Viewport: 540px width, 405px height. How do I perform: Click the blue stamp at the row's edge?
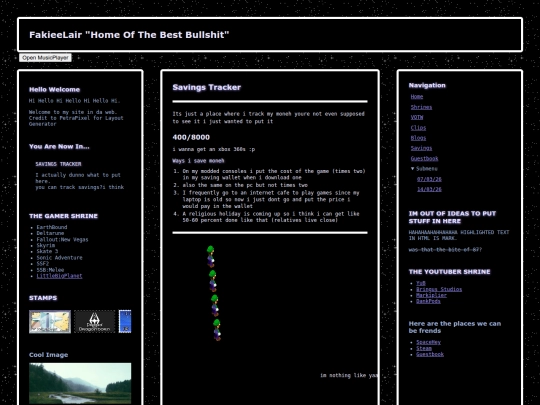pyautogui.click(x=125, y=322)
